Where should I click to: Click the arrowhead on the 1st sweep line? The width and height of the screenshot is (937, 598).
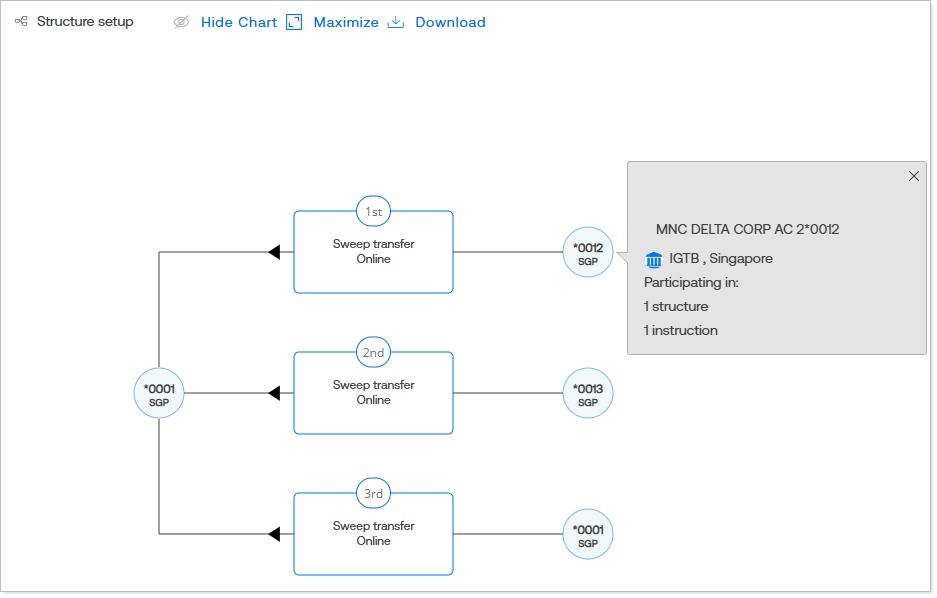coord(273,252)
